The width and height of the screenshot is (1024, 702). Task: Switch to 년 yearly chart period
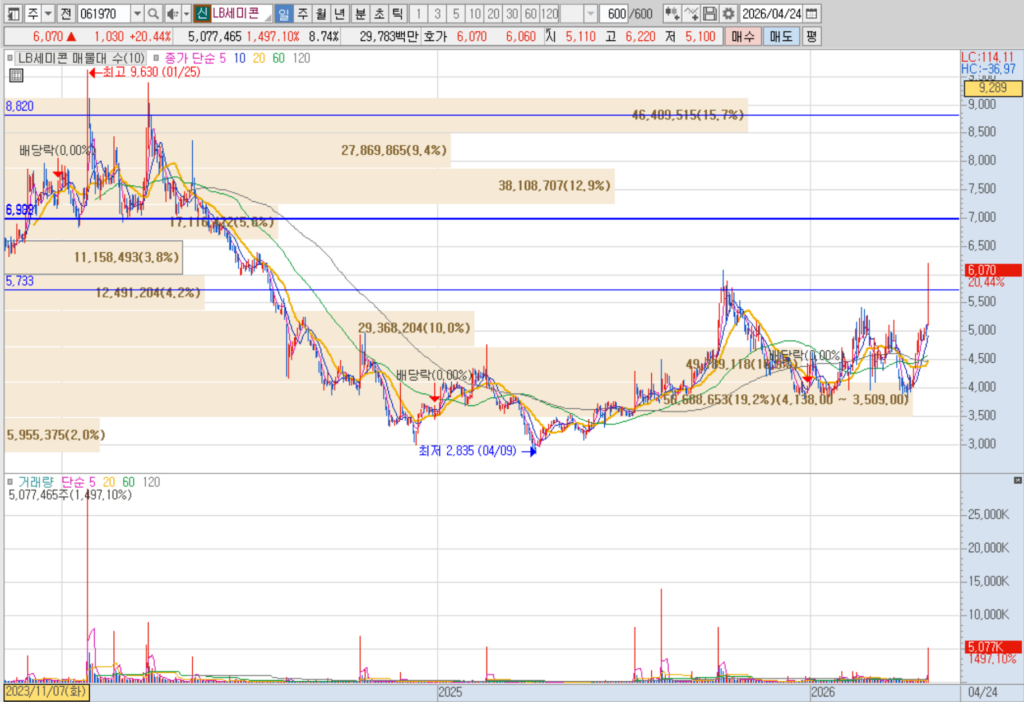340,14
